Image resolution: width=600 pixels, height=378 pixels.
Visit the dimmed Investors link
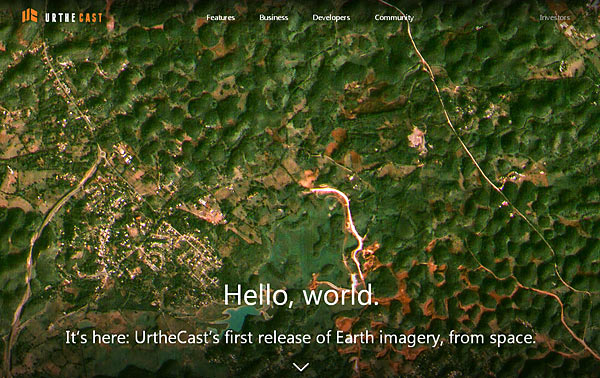tap(554, 18)
